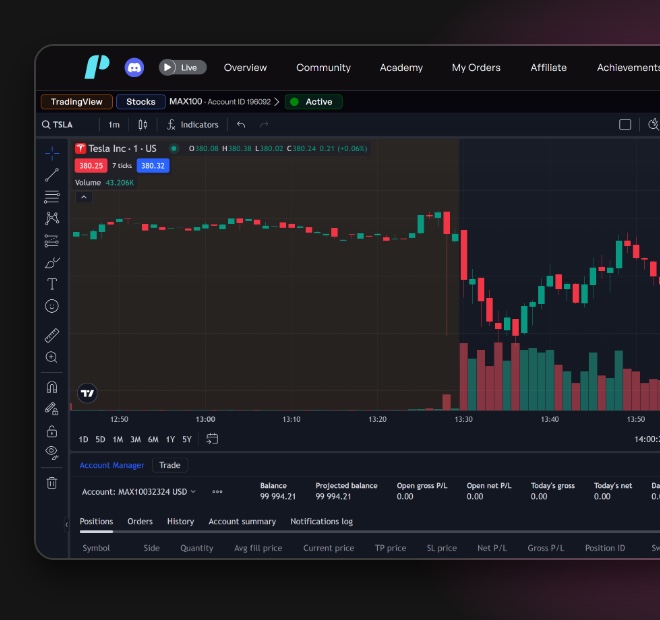
Task: Set chart range to 1Y
Action: tap(170, 439)
